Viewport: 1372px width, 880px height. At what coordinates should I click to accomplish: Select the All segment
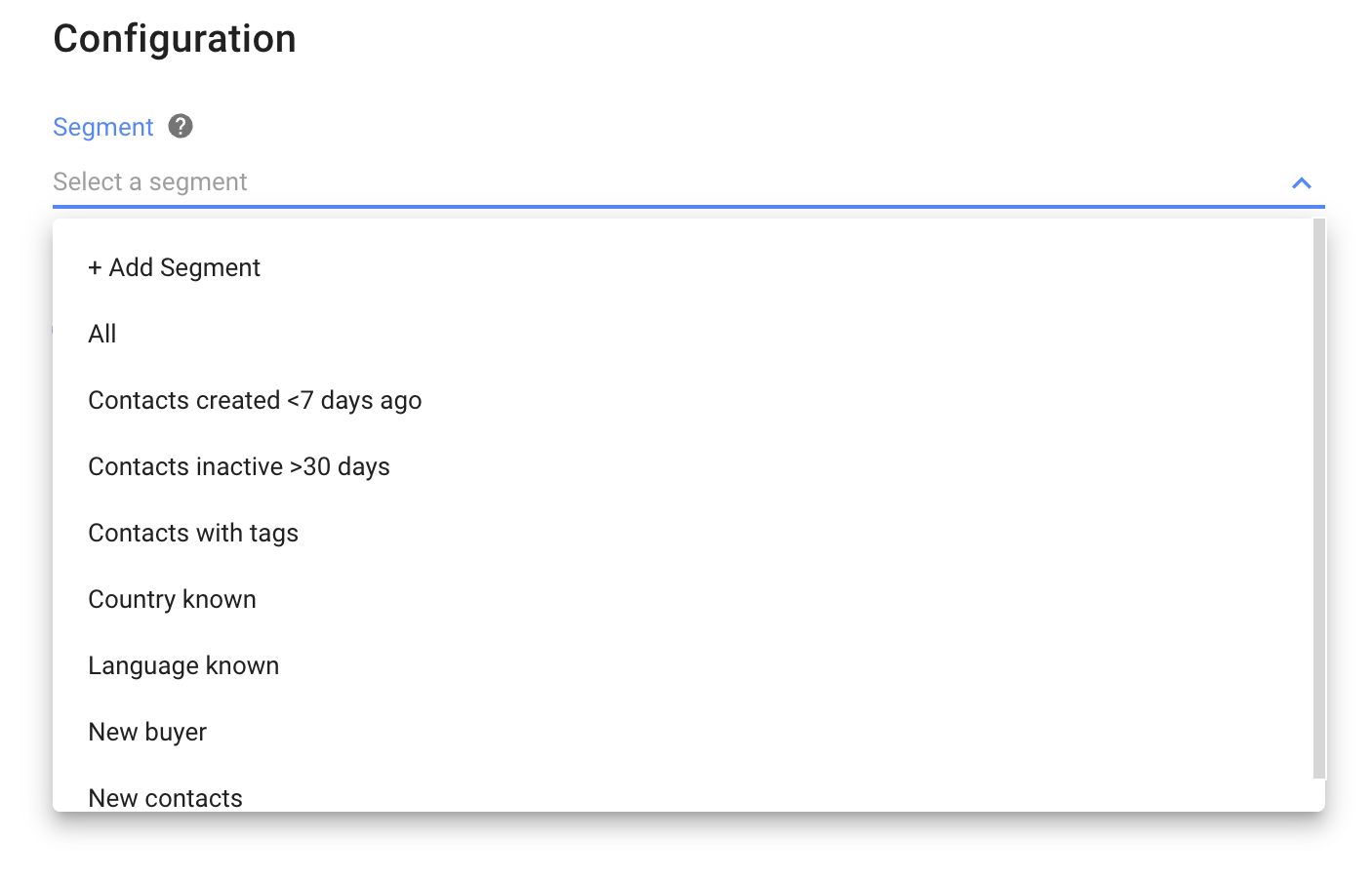pyautogui.click(x=102, y=334)
